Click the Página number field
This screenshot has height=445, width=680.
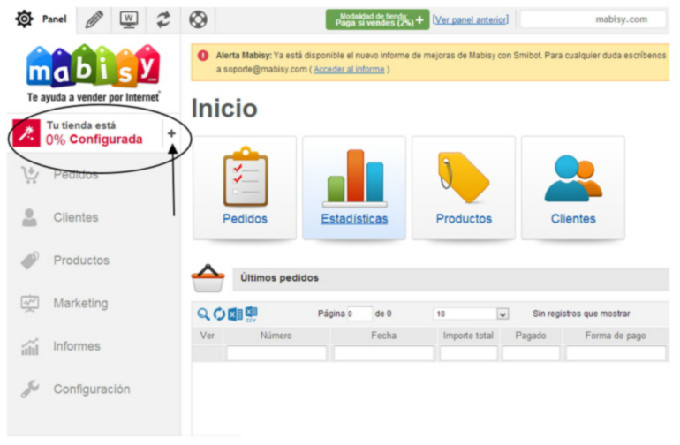tap(360, 314)
